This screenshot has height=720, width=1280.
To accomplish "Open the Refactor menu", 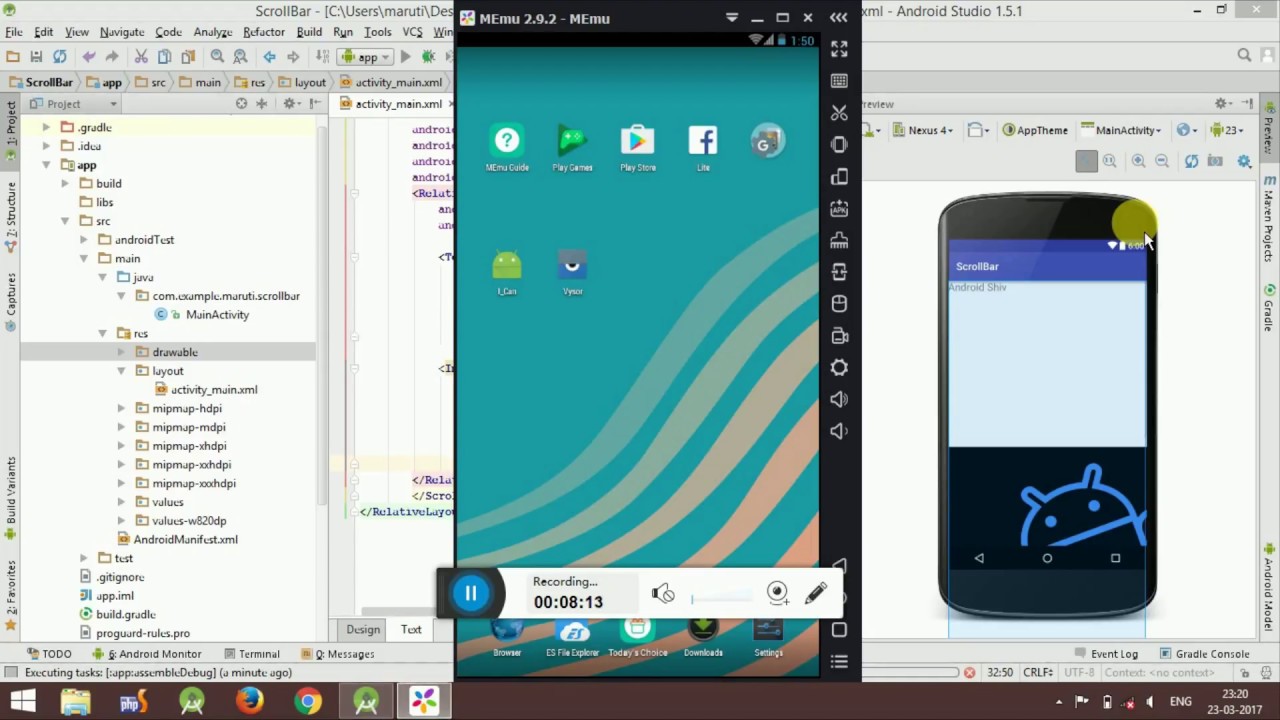I will coord(264,32).
